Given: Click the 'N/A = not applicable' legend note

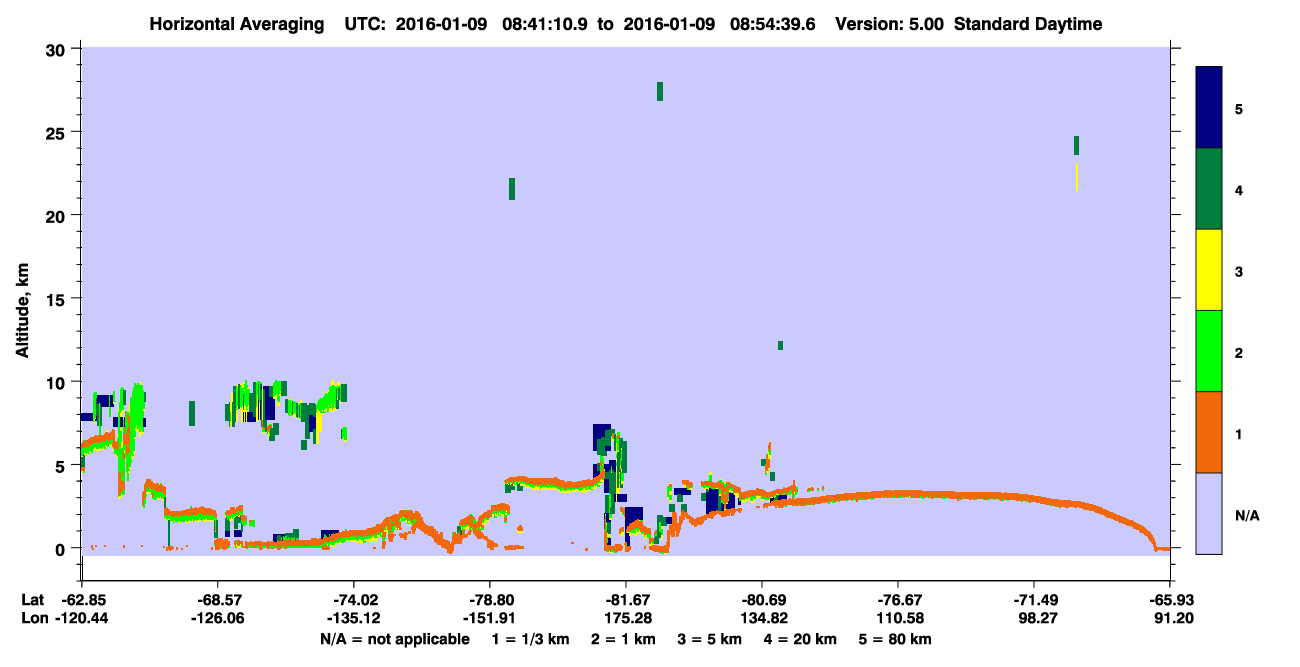Looking at the screenshot, I should 394,639.
